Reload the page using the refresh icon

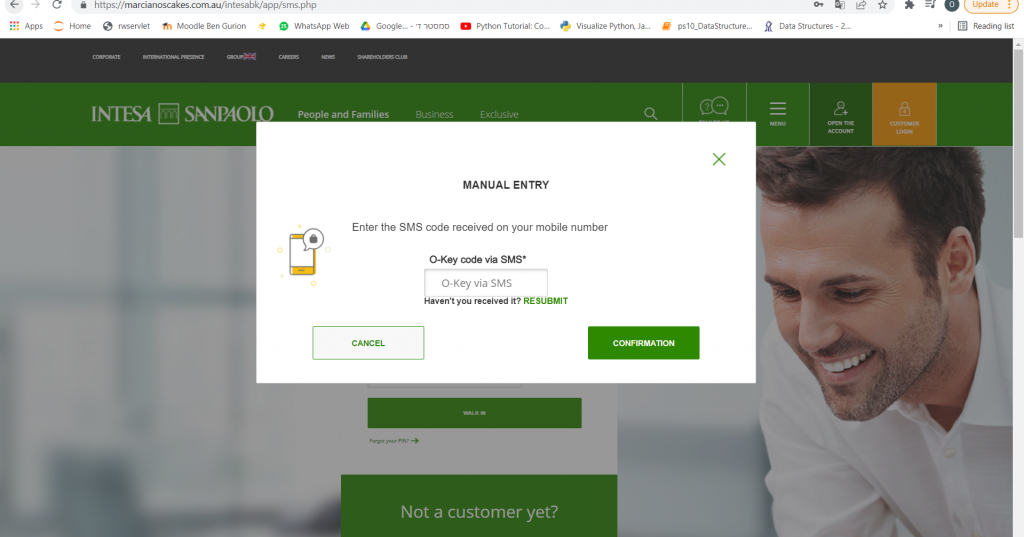click(x=57, y=5)
